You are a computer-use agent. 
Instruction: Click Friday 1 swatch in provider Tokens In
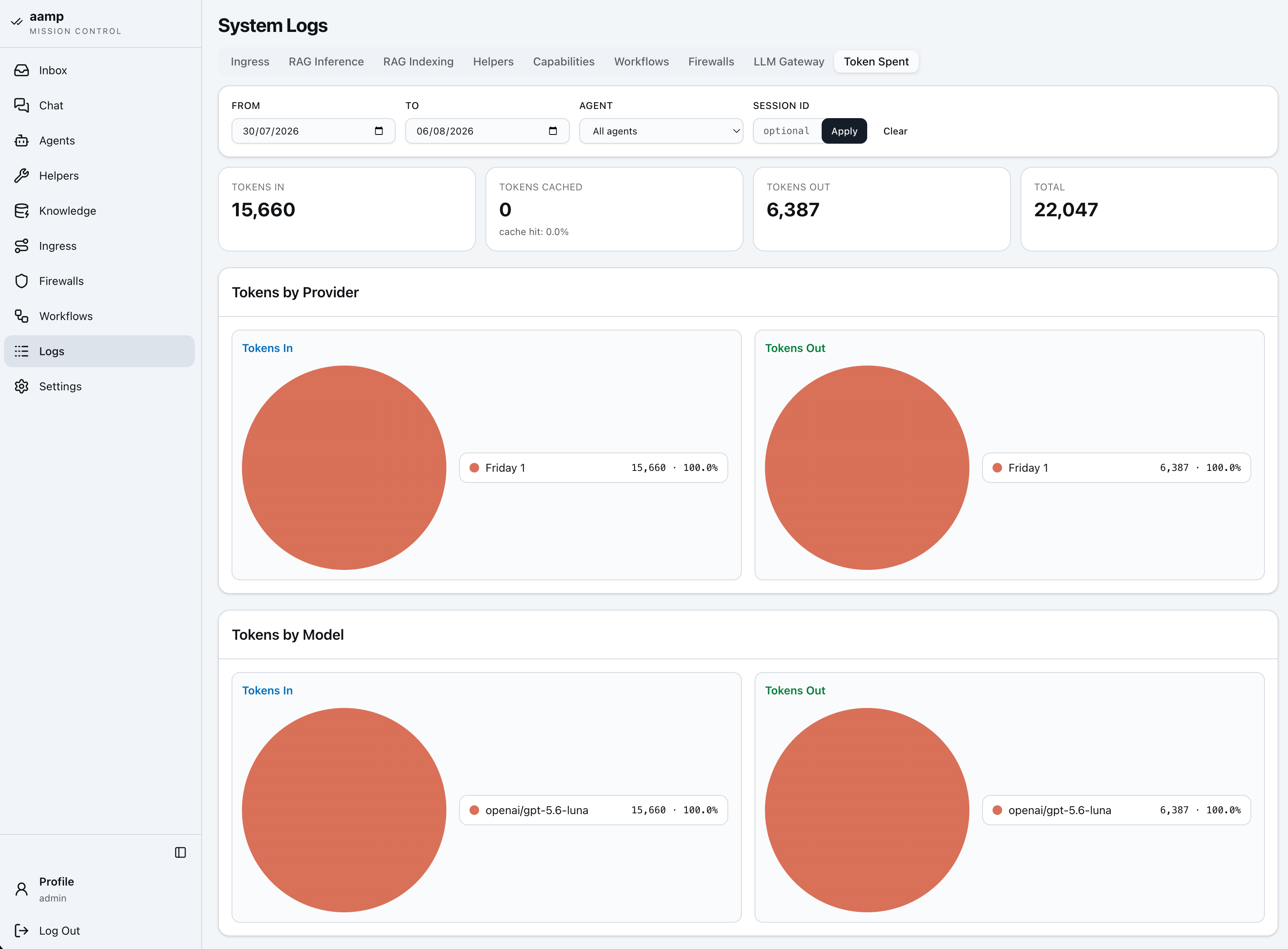[x=474, y=468]
